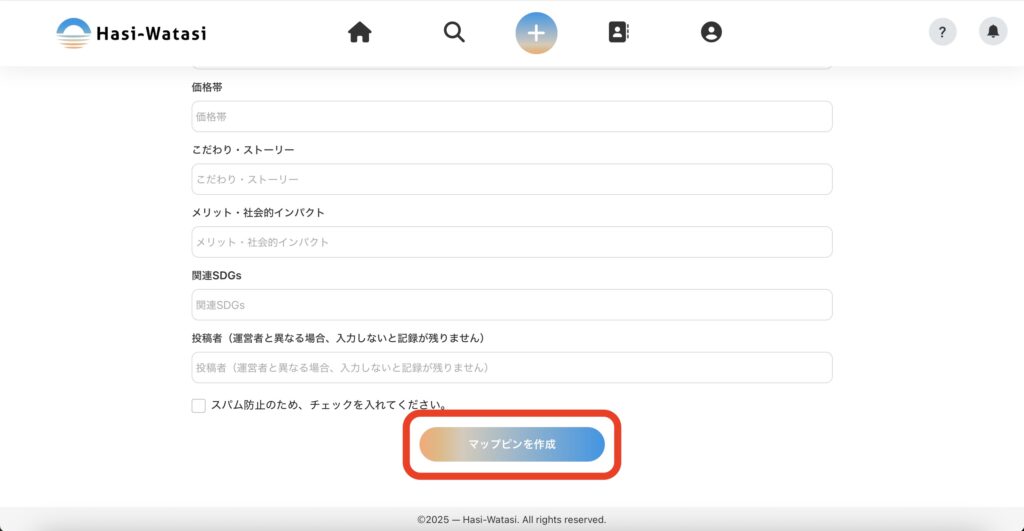
Task: Click the スパム防止のため checkbox label text
Action: tap(328, 406)
